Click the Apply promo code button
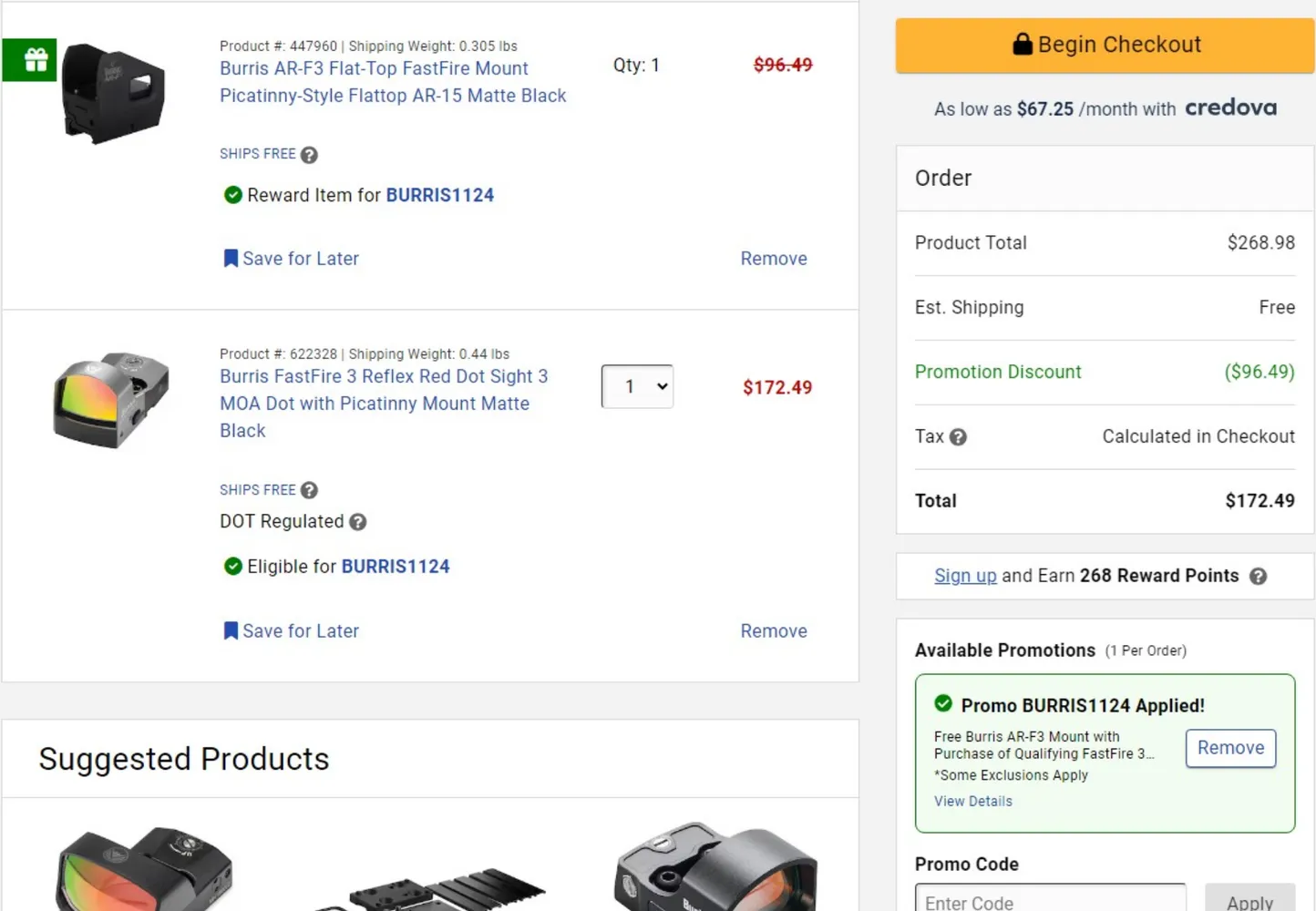This screenshot has height=911, width=1316. pyautogui.click(x=1249, y=901)
